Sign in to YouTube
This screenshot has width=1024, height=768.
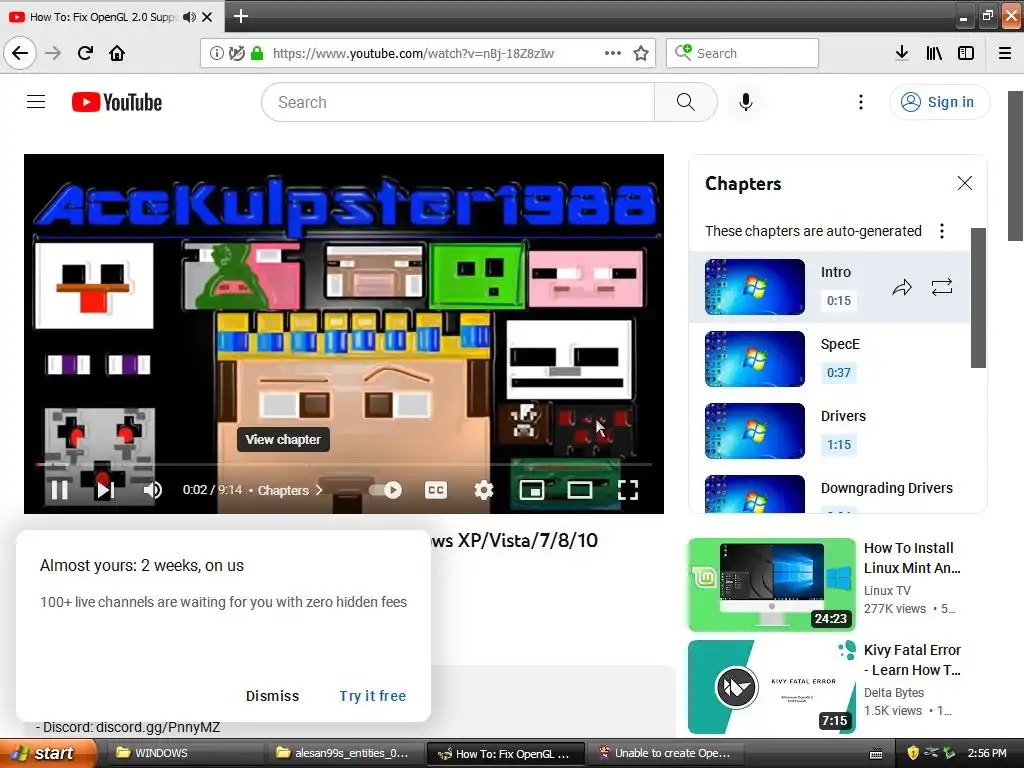pos(939,102)
